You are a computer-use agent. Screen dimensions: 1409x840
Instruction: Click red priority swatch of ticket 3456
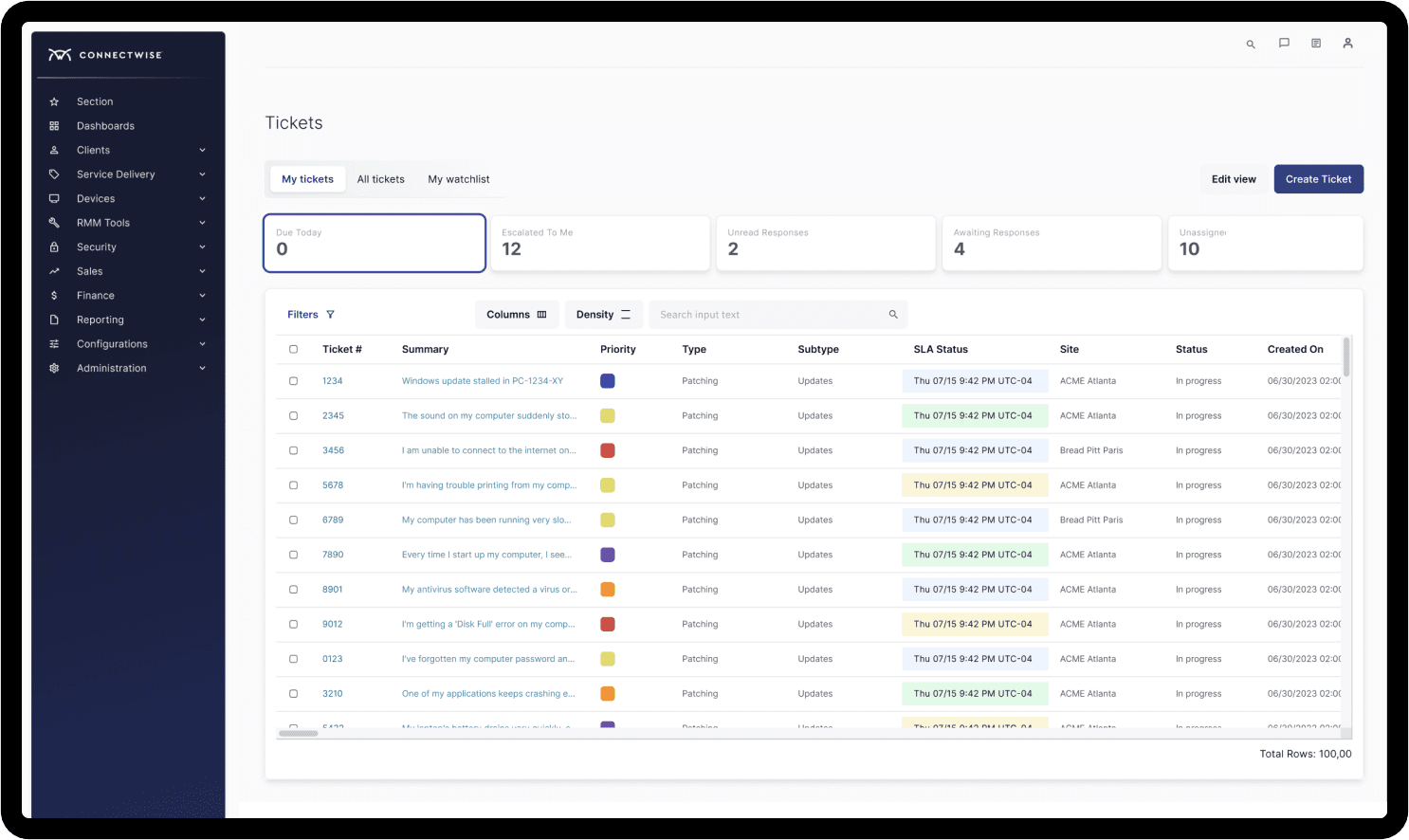pos(608,450)
